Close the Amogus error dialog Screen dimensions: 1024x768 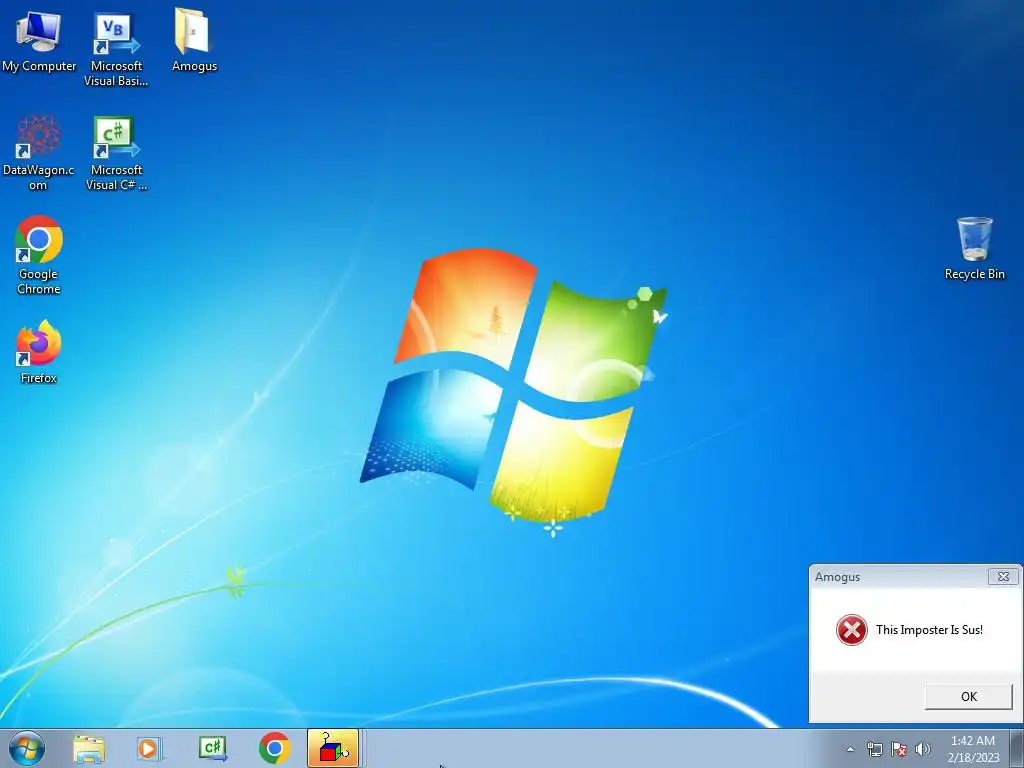coord(1003,577)
